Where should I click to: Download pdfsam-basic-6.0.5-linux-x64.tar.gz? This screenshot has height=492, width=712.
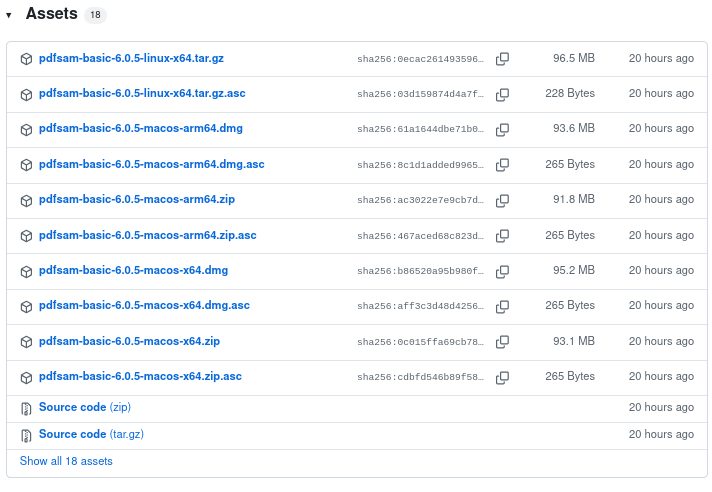pyautogui.click(x=131, y=58)
